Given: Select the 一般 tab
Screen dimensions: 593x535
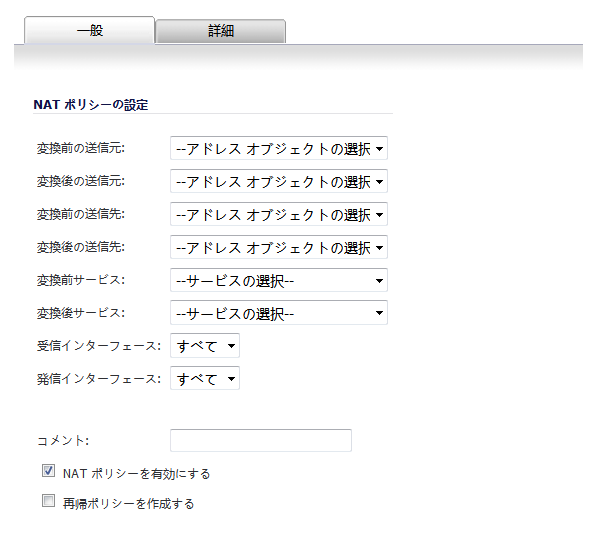Looking at the screenshot, I should [x=90, y=30].
